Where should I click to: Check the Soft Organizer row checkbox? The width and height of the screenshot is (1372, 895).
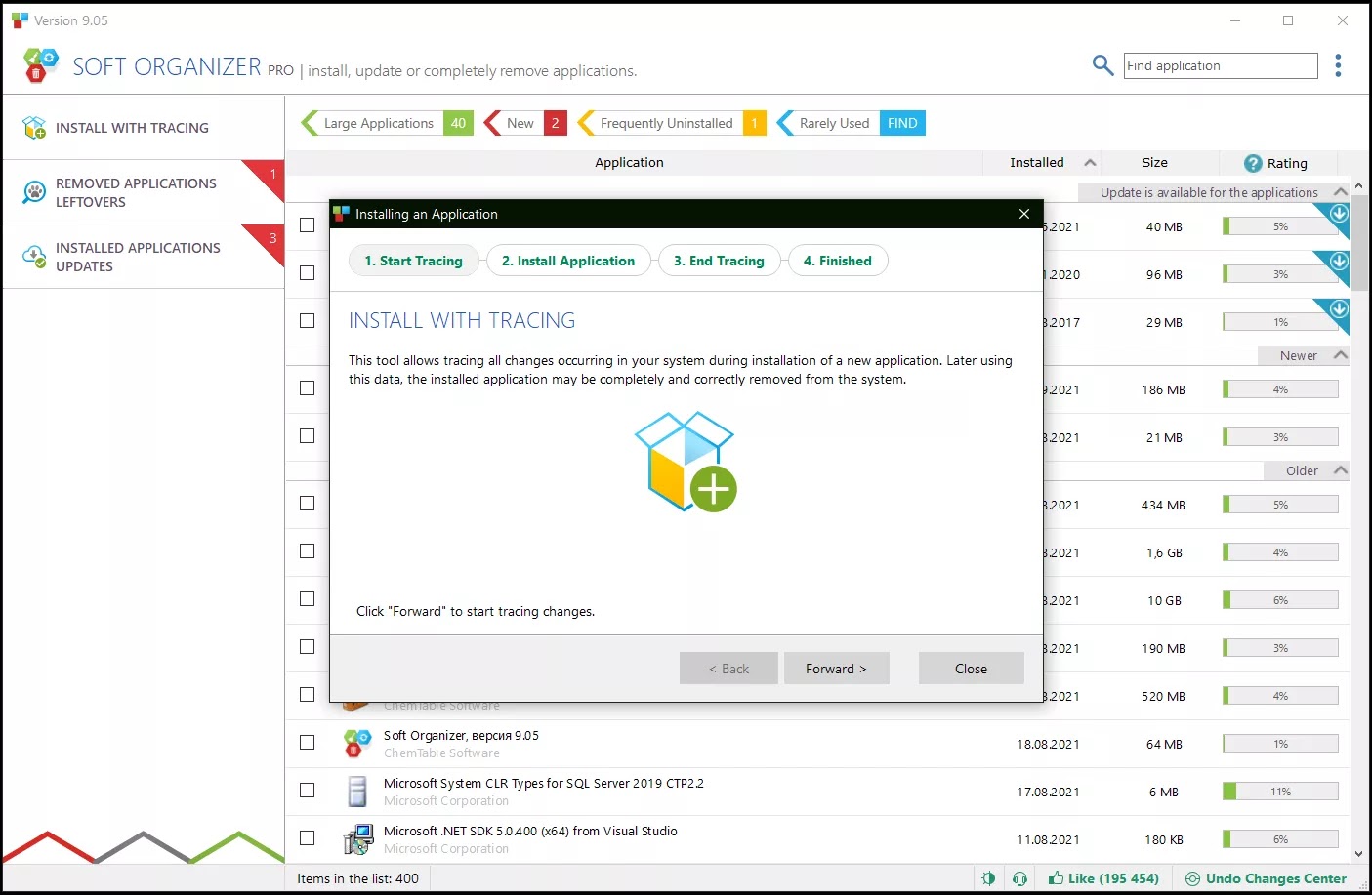tap(307, 743)
